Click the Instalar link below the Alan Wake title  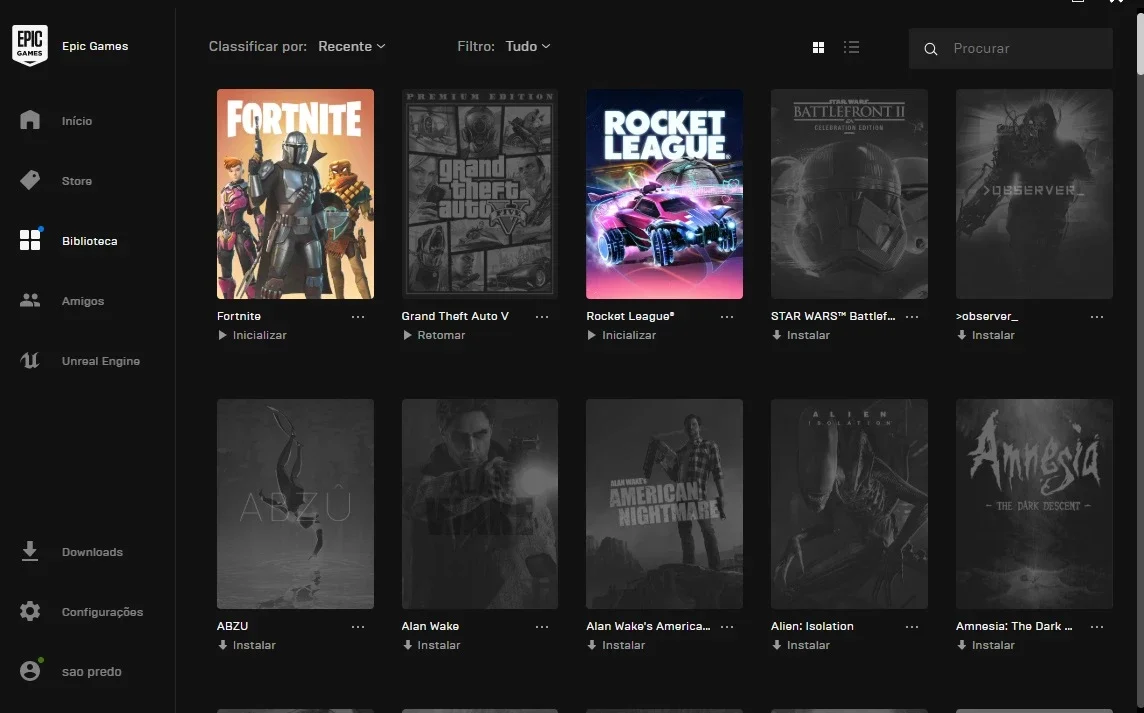coord(431,645)
